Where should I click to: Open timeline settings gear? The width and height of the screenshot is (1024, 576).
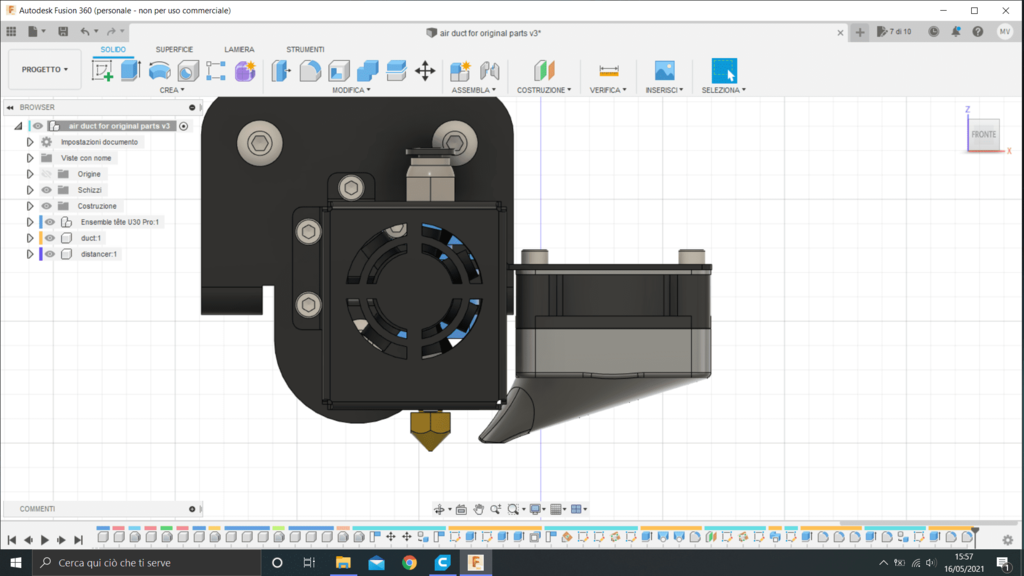[x=1008, y=540]
